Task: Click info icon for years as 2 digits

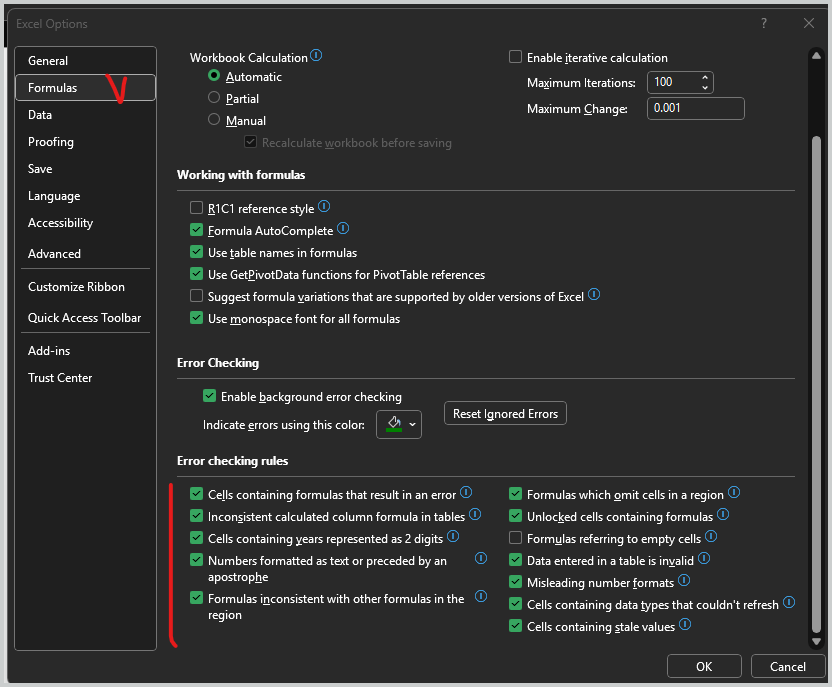Action: 453,536
